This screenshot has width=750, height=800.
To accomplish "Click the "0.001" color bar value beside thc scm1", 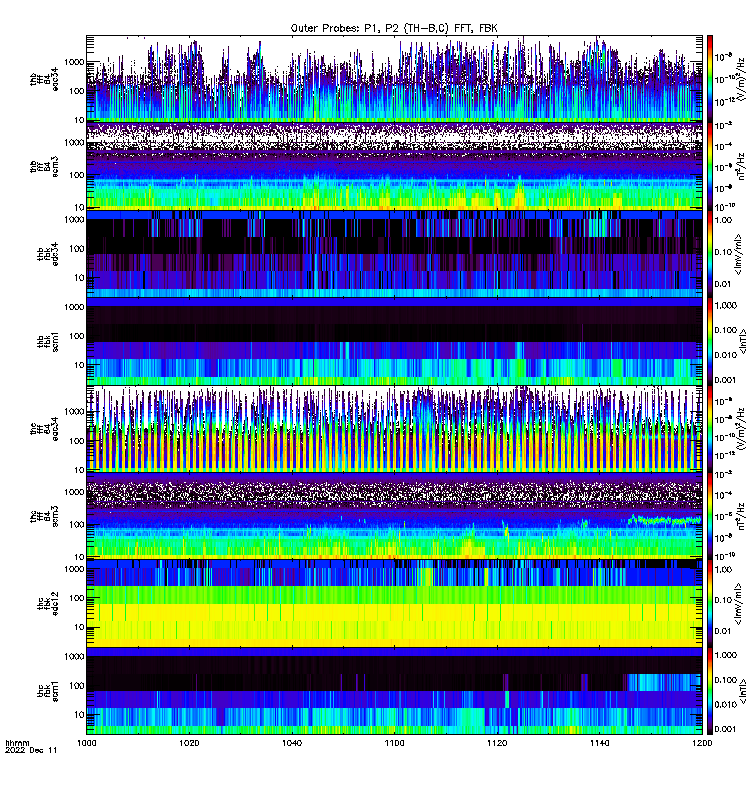I will point(726,729).
